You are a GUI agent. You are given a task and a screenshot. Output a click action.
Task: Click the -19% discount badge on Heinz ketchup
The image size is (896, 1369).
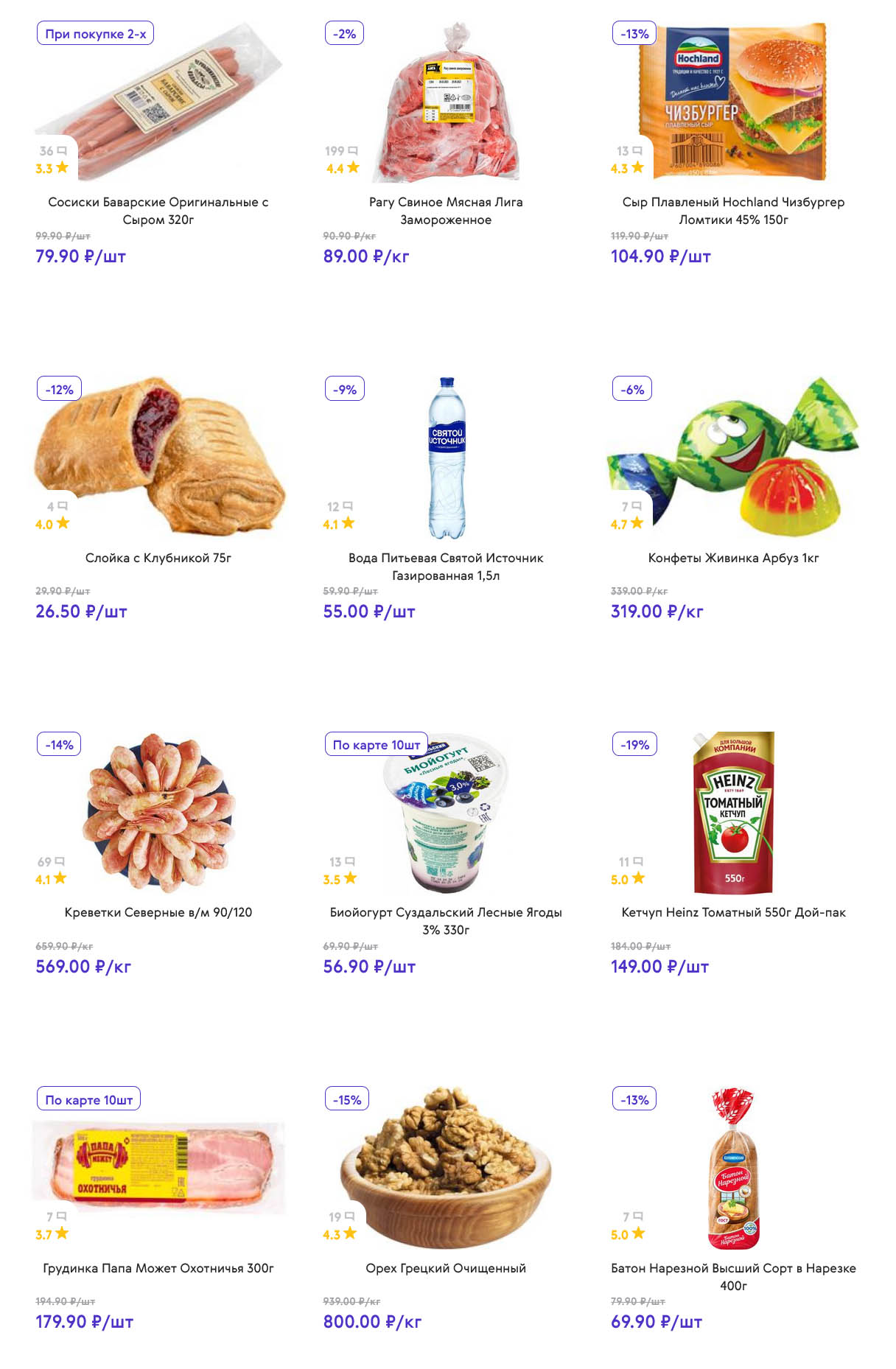point(634,745)
